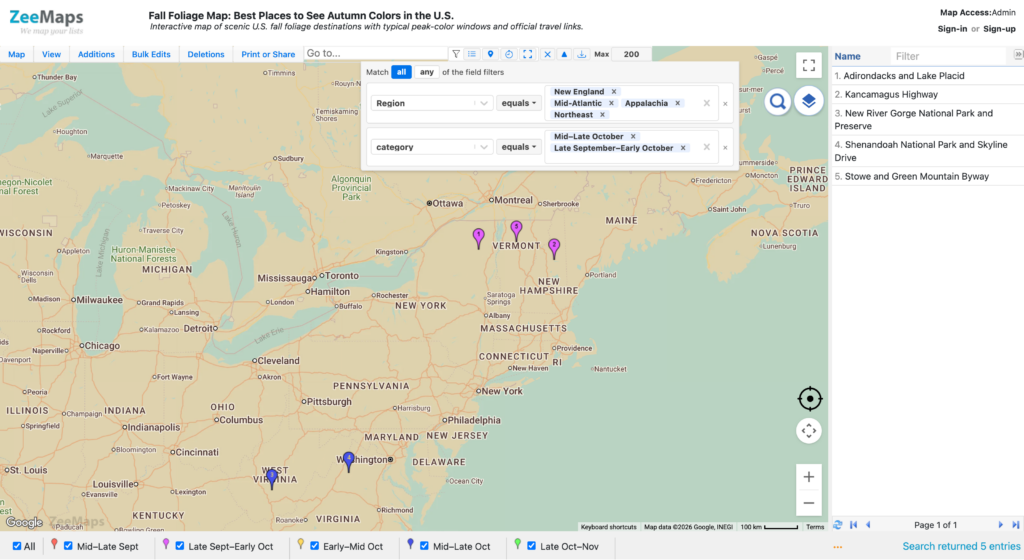Screen dimensions: 1024x560
Task: Click in the Name Filter input field
Action: coord(949,56)
